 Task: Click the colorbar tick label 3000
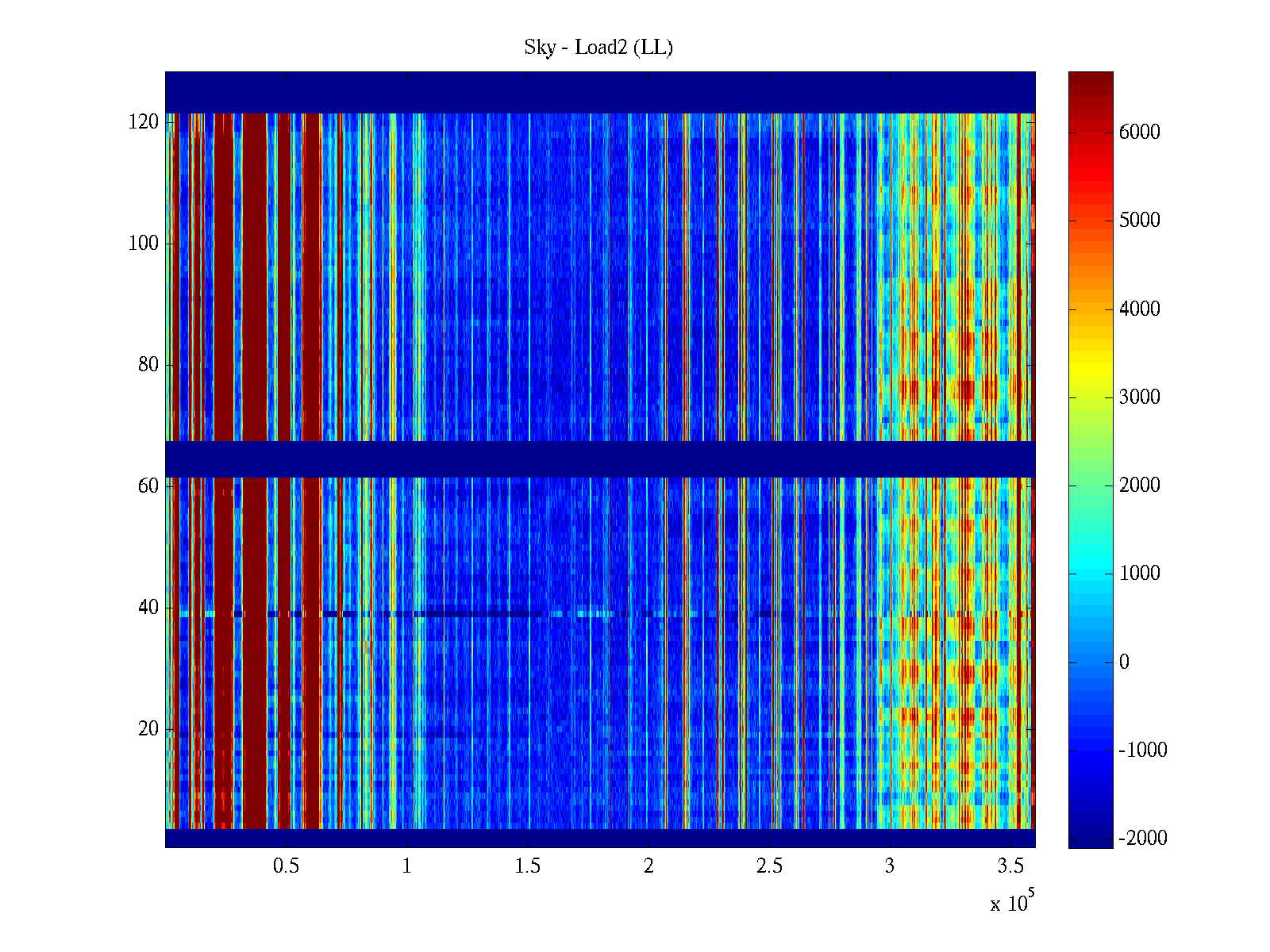pyautogui.click(x=1139, y=397)
